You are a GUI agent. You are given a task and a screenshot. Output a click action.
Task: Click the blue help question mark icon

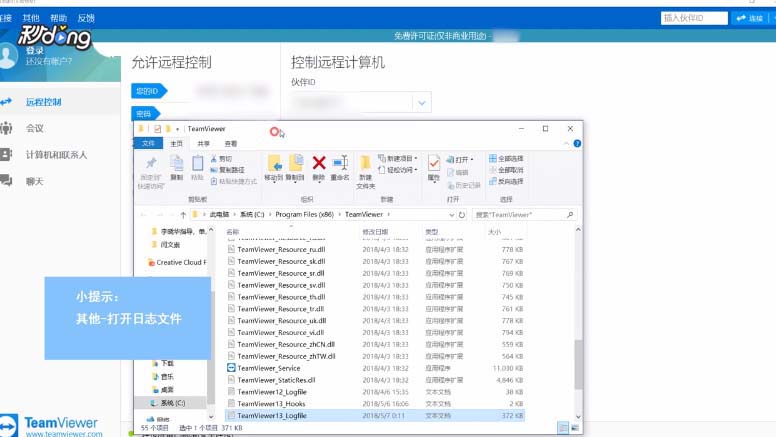point(577,144)
